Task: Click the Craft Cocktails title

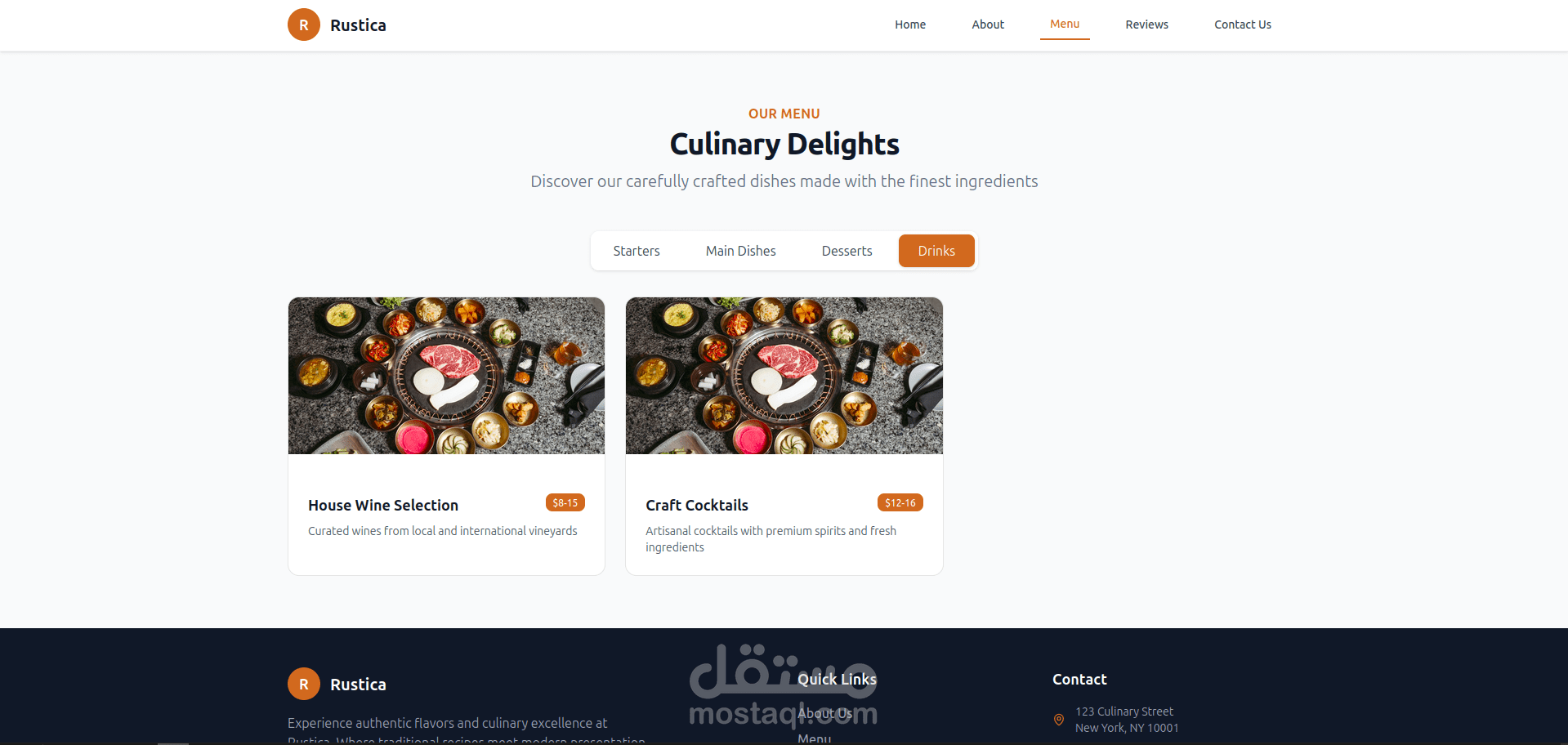Action: coord(697,505)
